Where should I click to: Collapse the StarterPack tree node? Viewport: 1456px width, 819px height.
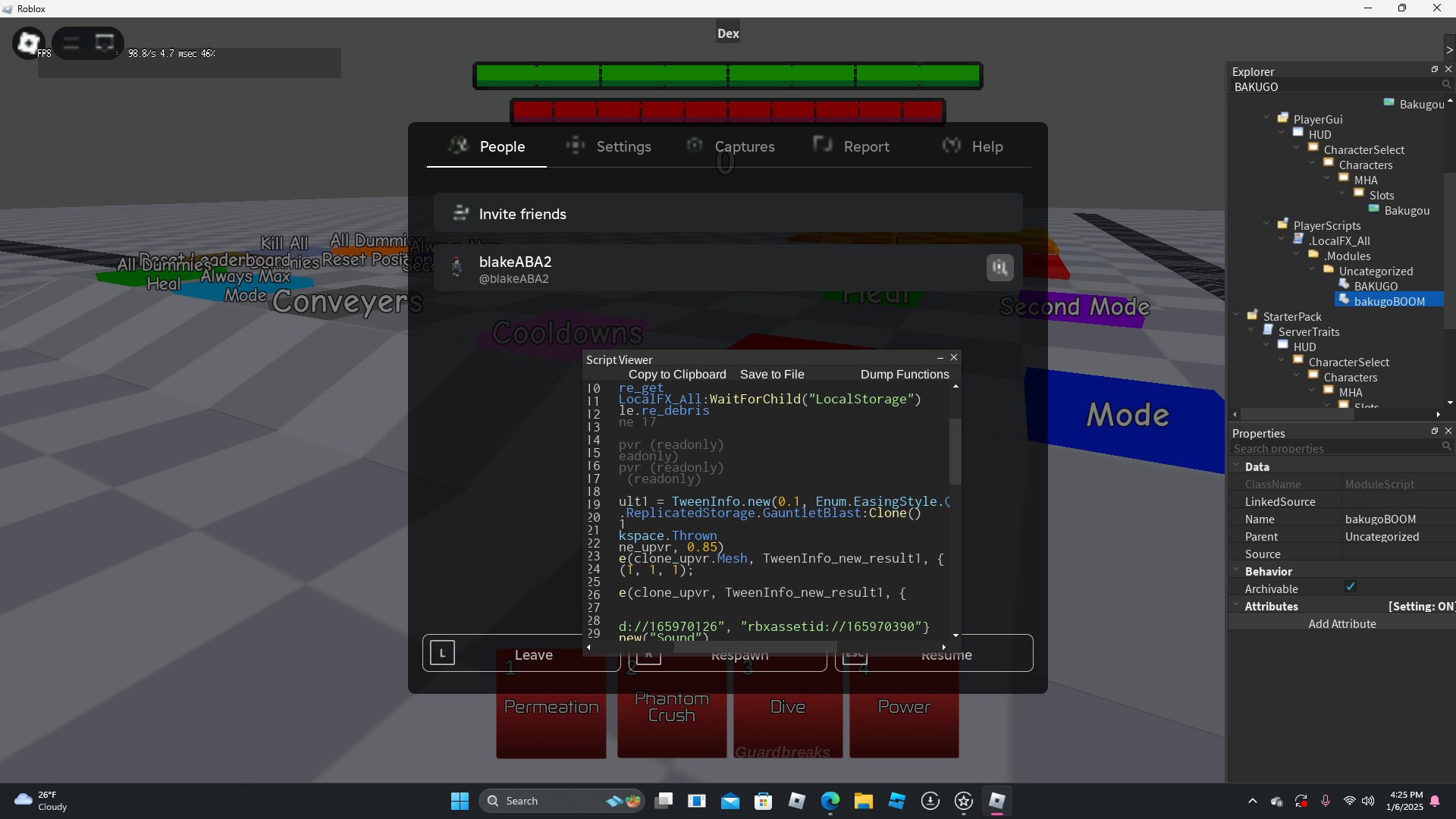coord(1236,315)
